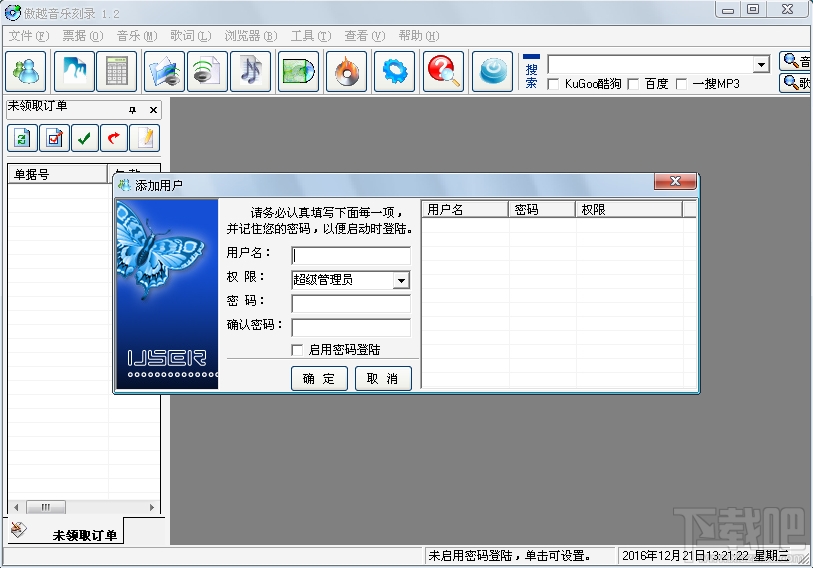
Task: Open the 帮助(H) menu
Action: pos(418,36)
